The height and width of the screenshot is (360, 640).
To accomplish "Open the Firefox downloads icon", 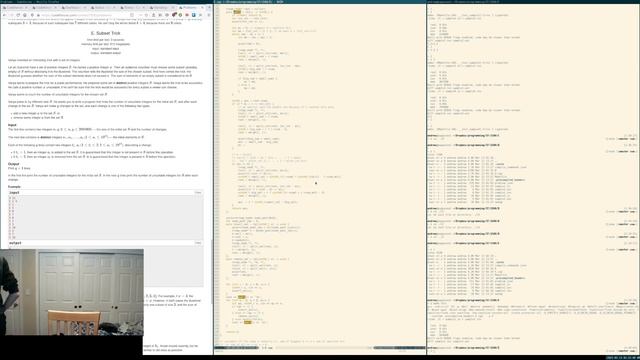I will click(x=153, y=15).
